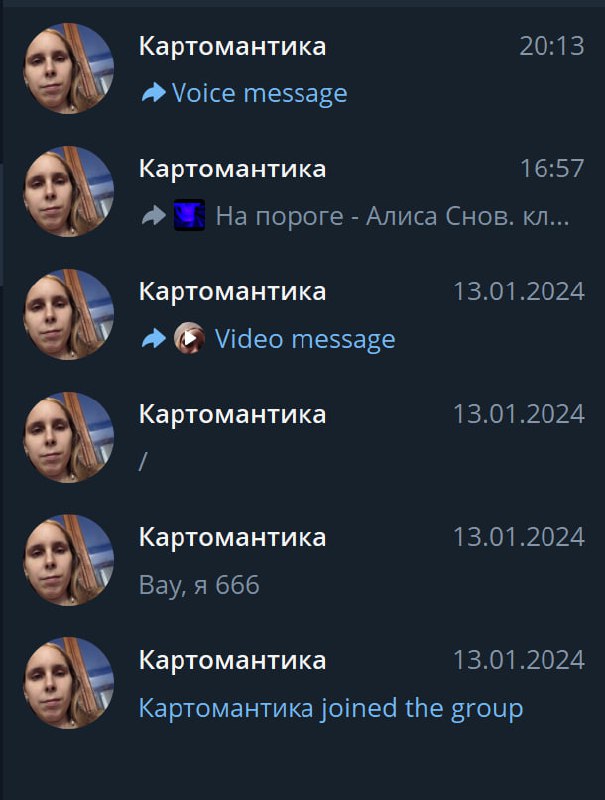Click avatar beside the Video message row
This screenshot has height=800, width=605.
point(69,314)
